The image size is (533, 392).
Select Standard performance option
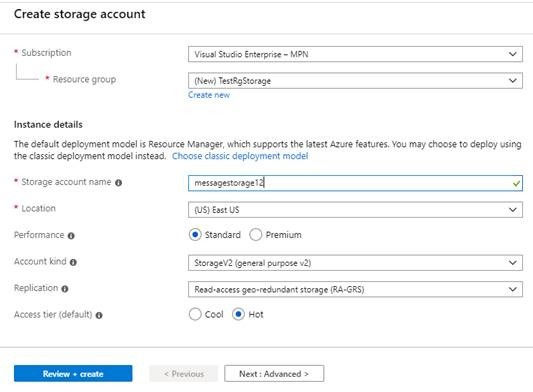pos(195,235)
